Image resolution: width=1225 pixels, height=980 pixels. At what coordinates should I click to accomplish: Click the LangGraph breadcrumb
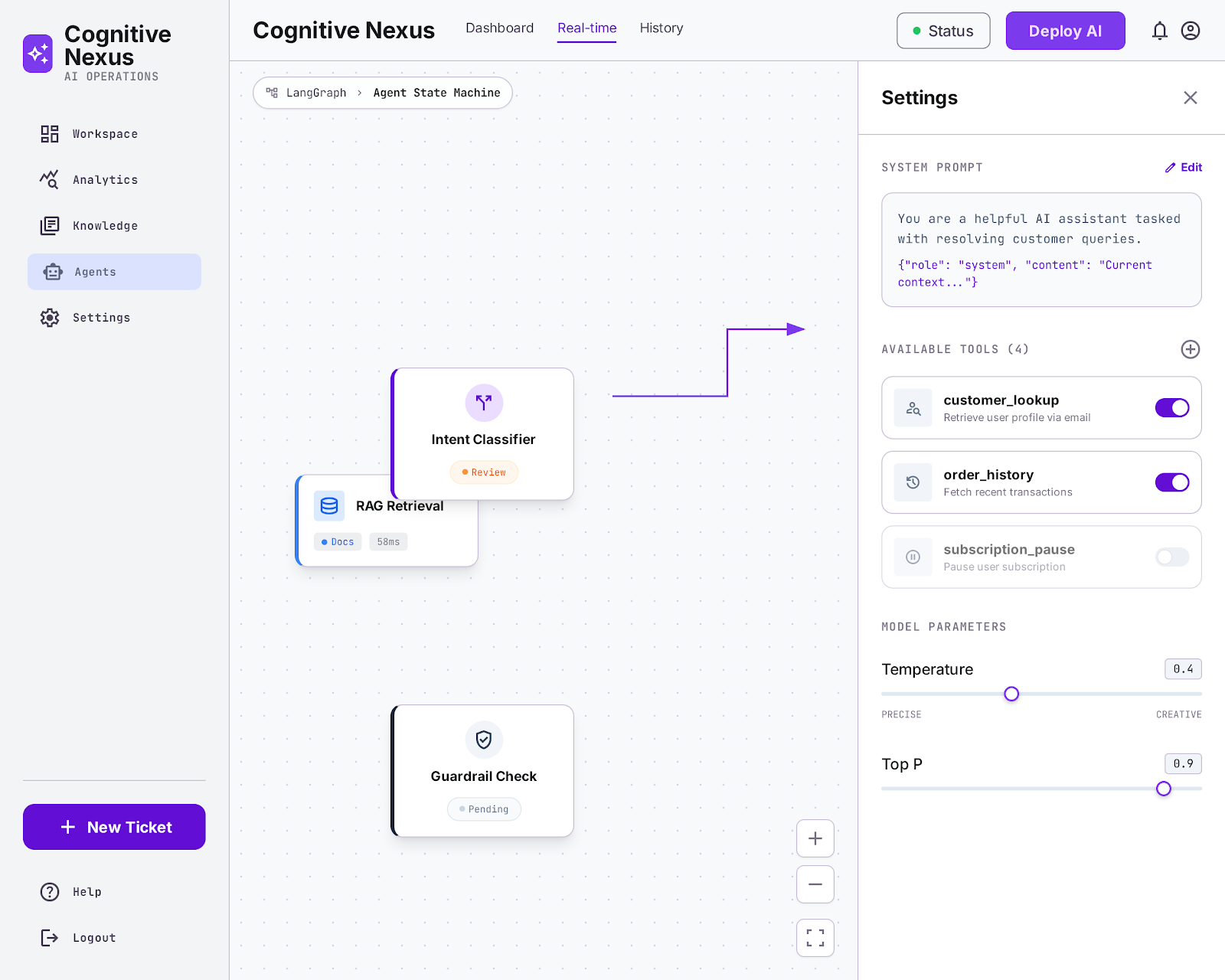click(316, 93)
